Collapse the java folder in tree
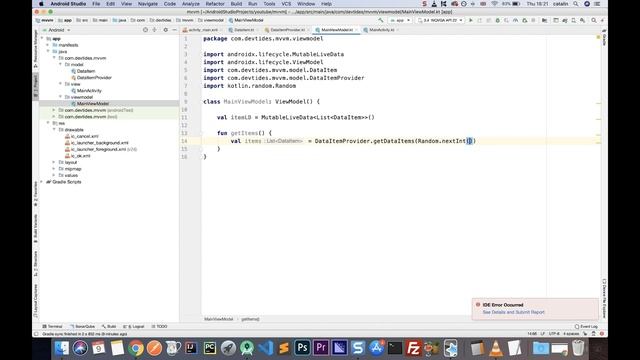The width and height of the screenshot is (640, 360). point(48,51)
